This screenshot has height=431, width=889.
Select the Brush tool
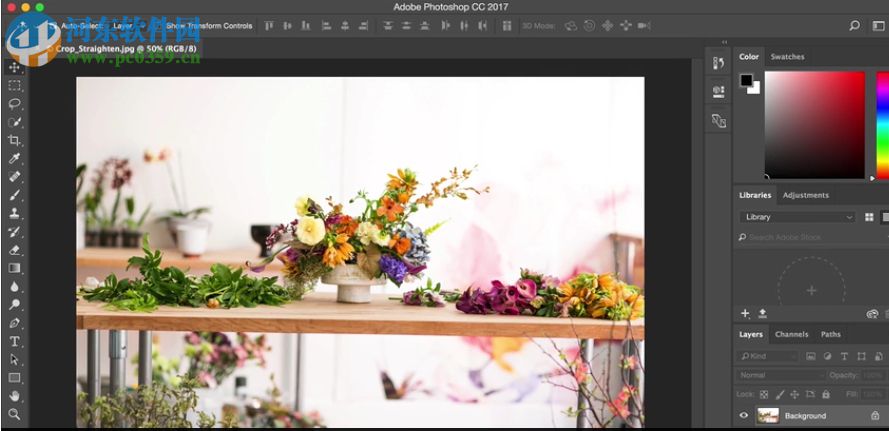(x=14, y=195)
